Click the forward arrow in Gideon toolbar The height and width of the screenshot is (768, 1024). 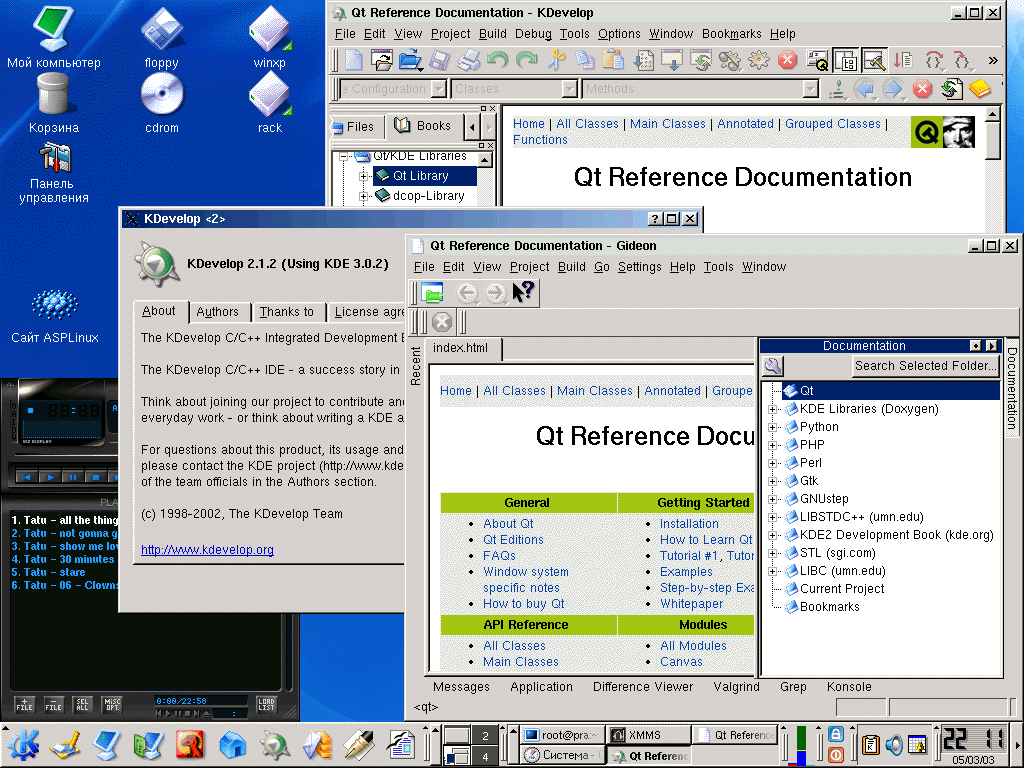coord(496,293)
